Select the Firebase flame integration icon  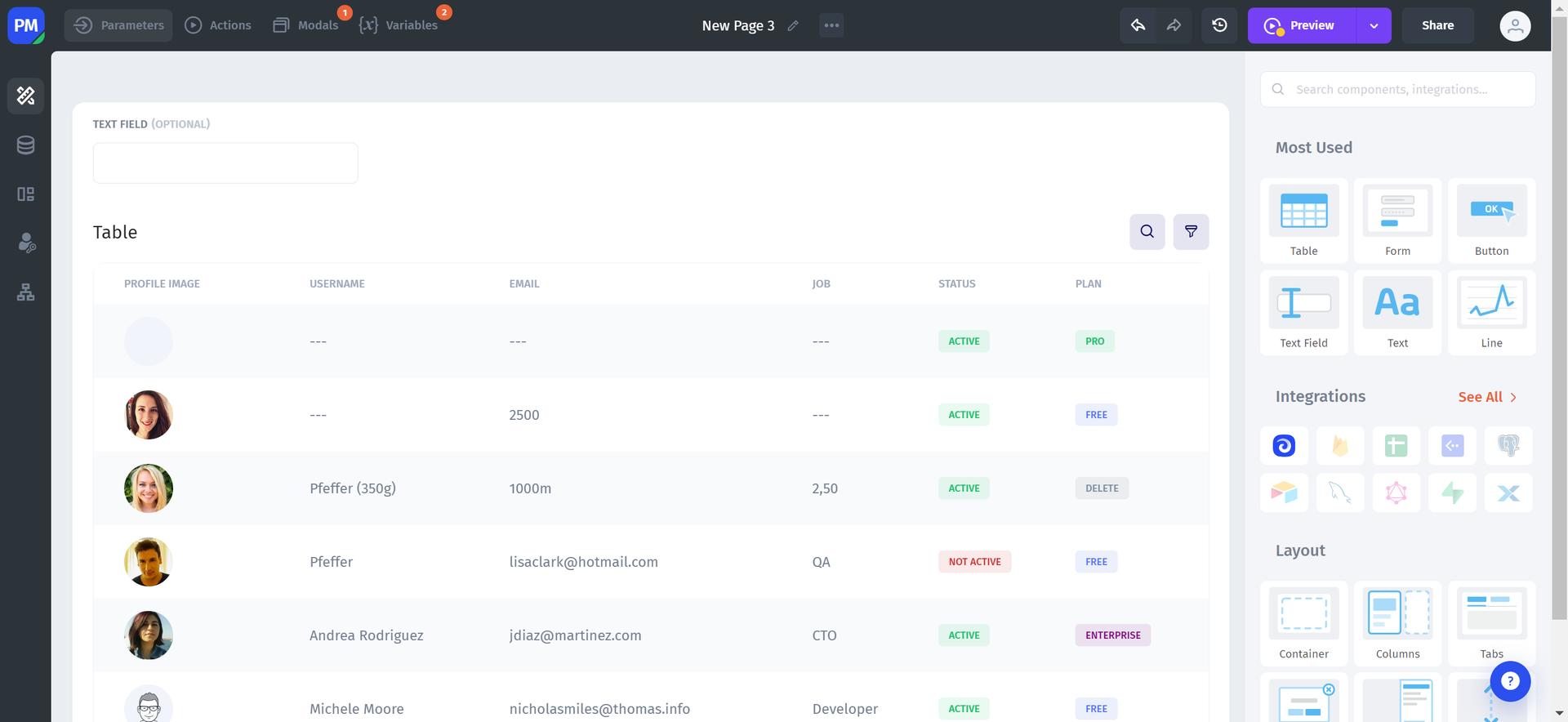coord(1340,446)
